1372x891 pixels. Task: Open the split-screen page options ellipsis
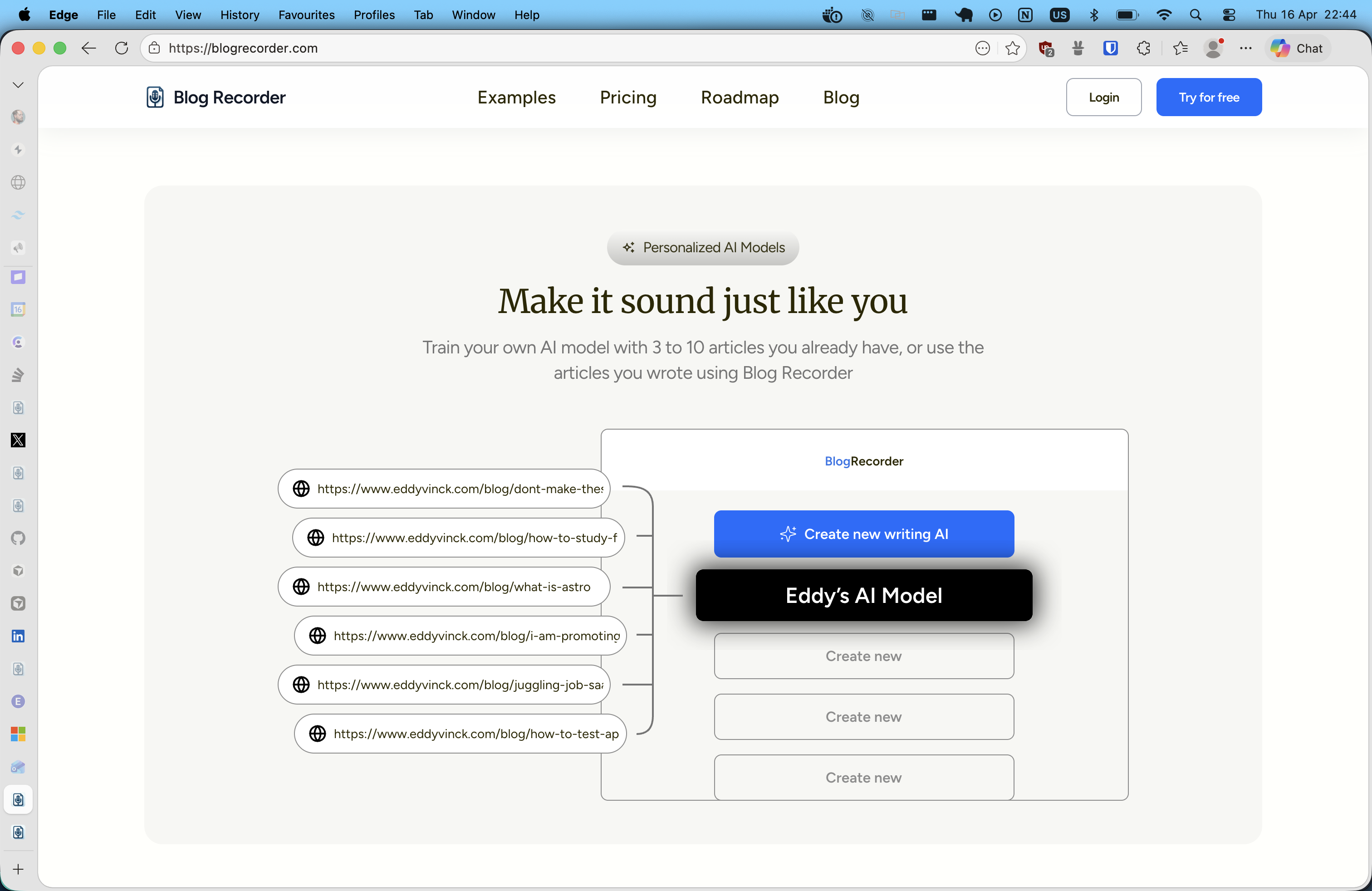[x=982, y=49]
